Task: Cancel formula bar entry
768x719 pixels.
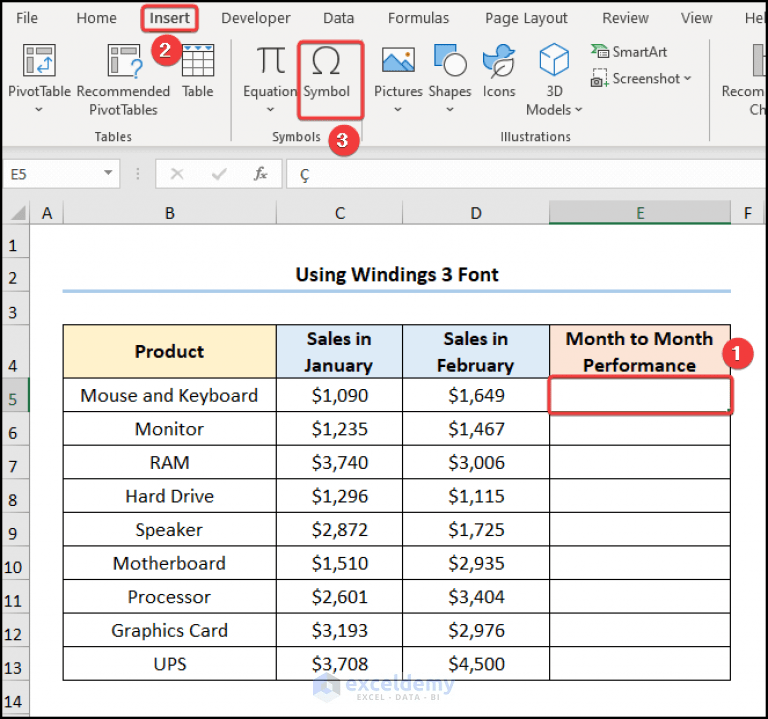Action: click(177, 174)
